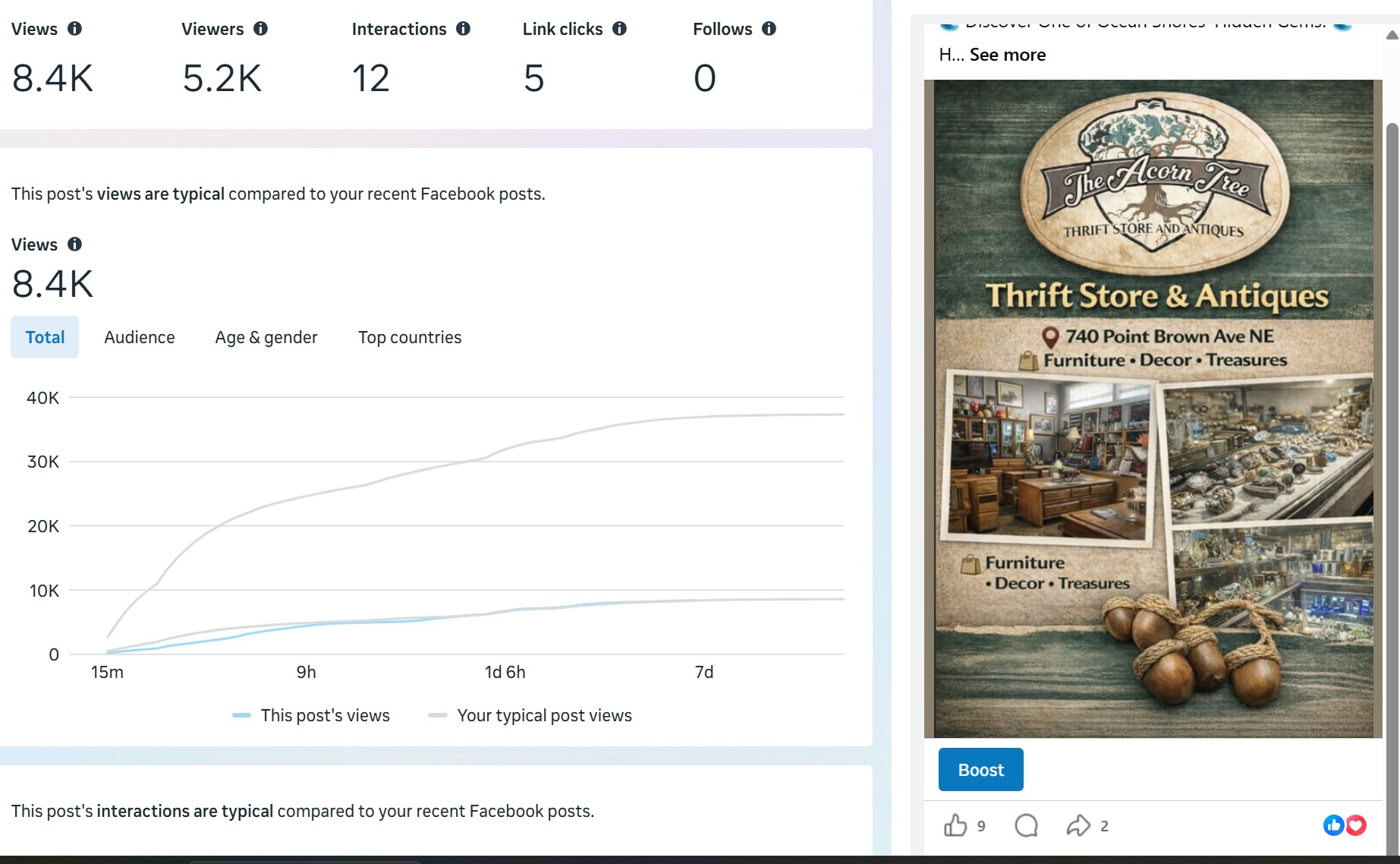The width and height of the screenshot is (1400, 864).
Task: Click the like count 9
Action: click(981, 826)
